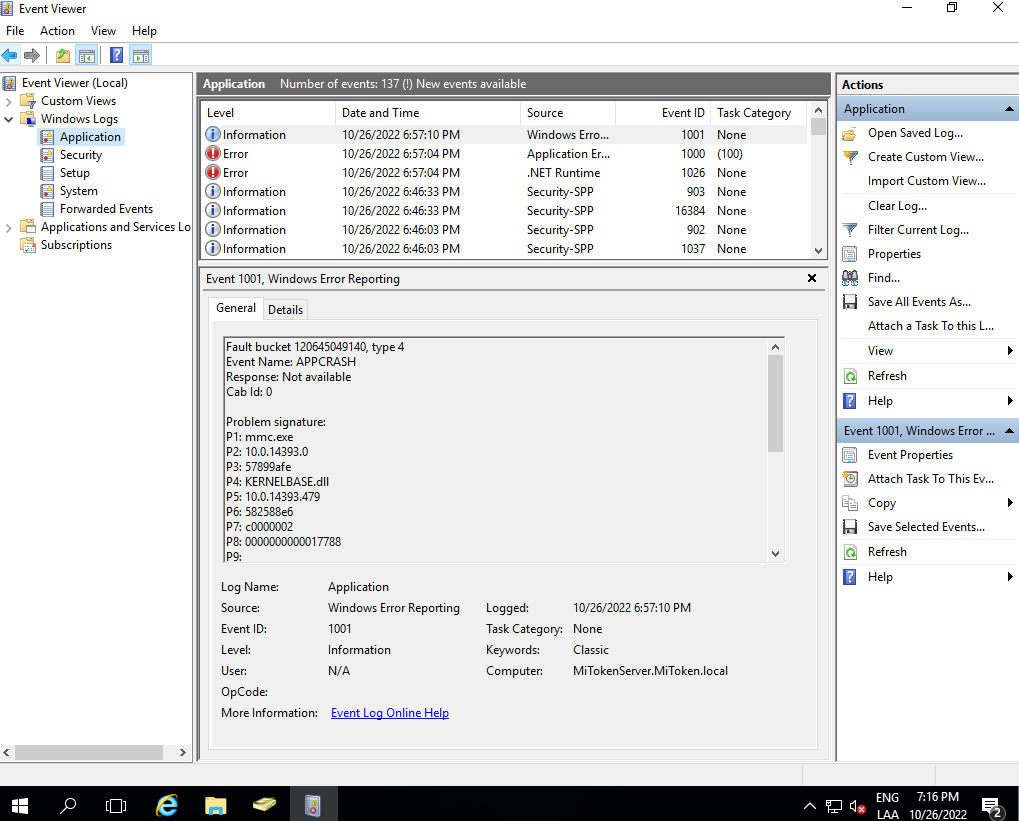Viewport: 1019px width, 821px height.
Task: Expand the Copy submenu arrow
Action: pyautogui.click(x=1010, y=502)
